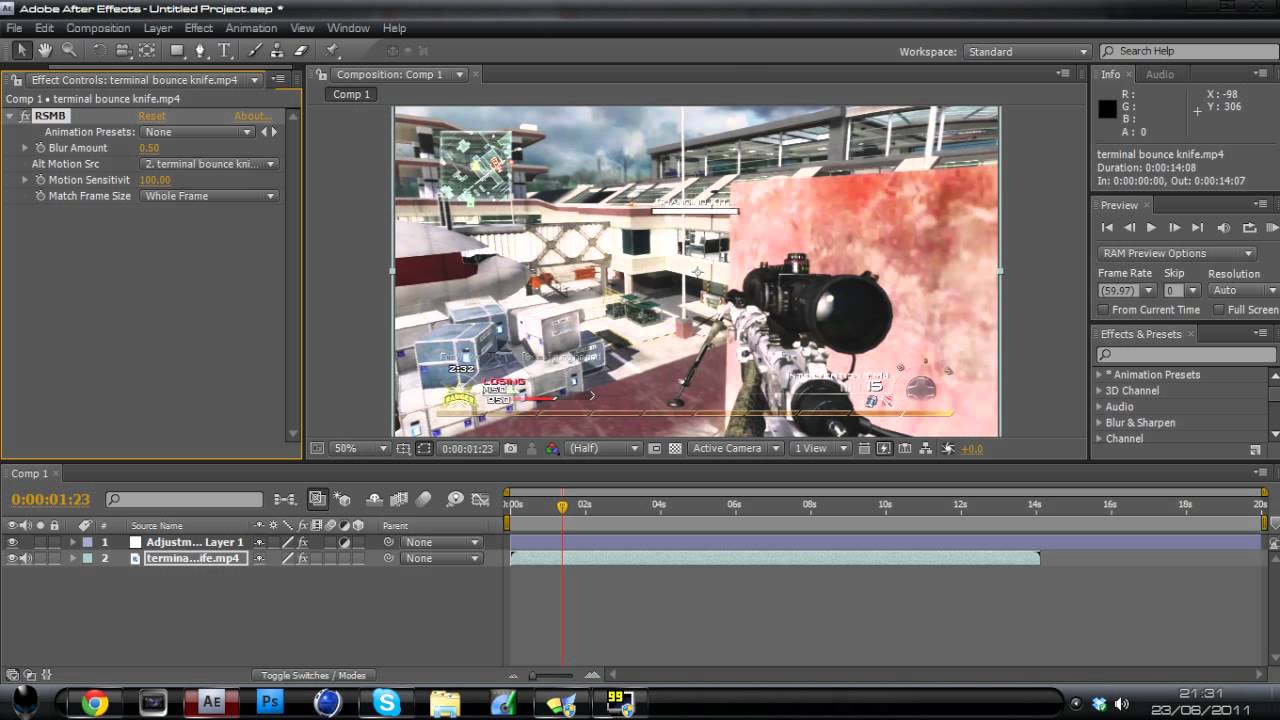Toggle Live Update in the timeline
Image resolution: width=1280 pixels, height=720 pixels.
click(x=318, y=499)
